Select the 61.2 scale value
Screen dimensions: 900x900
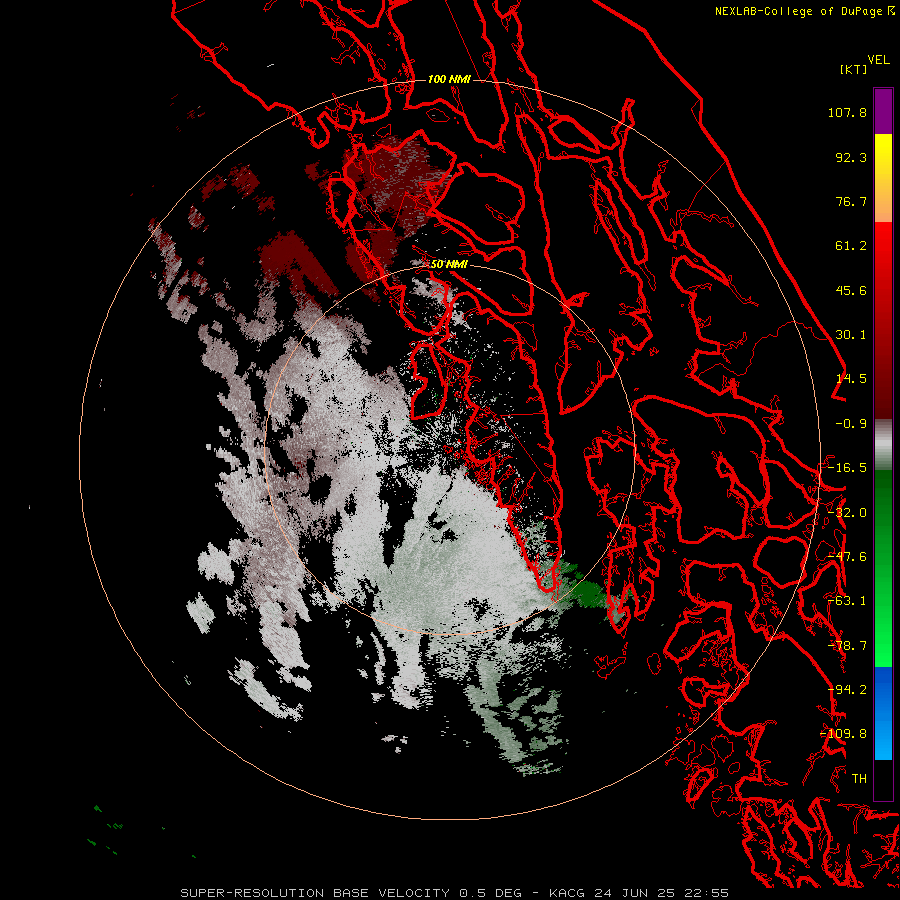pyautogui.click(x=851, y=246)
